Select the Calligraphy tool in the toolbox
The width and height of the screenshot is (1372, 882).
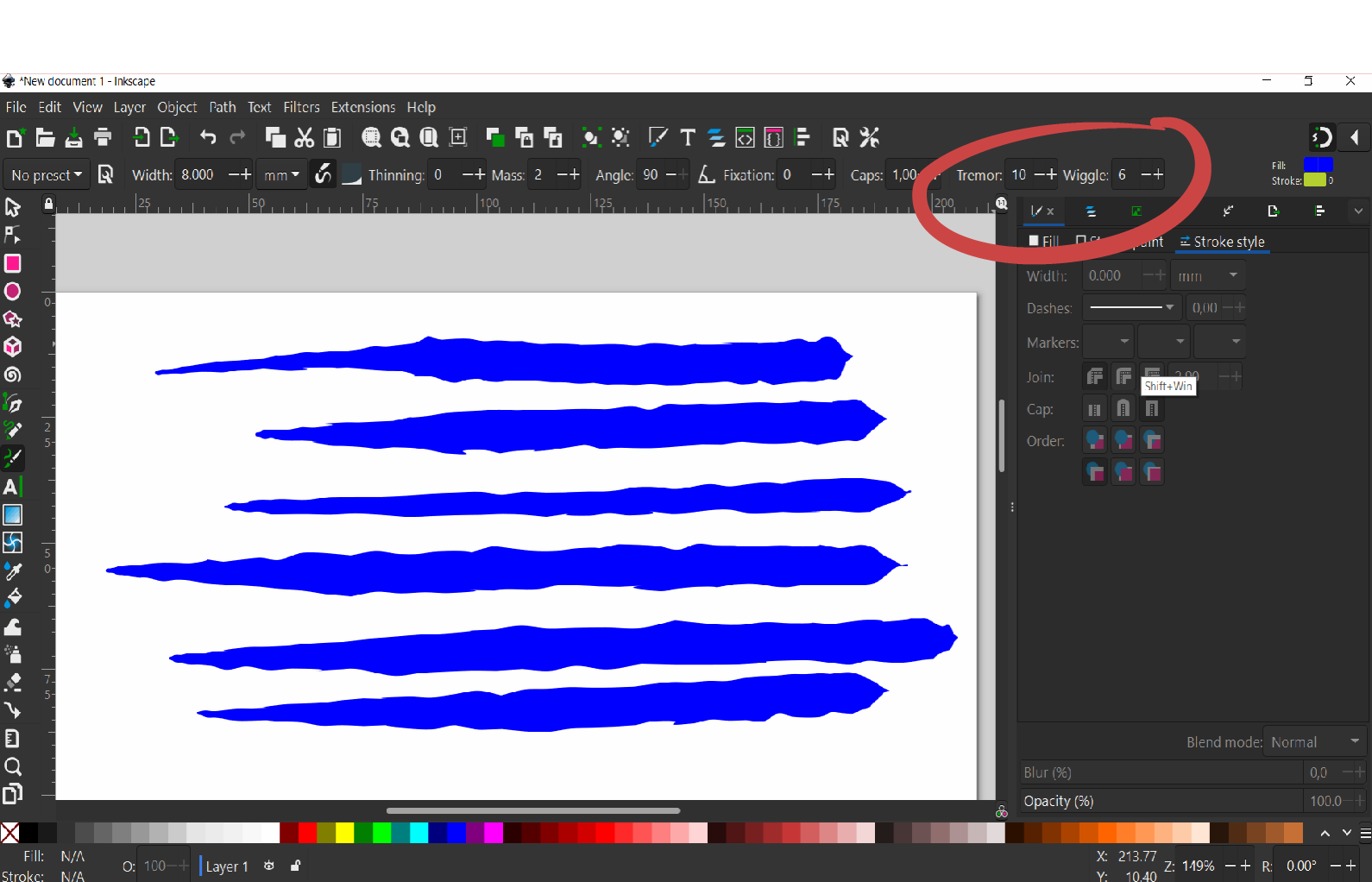[x=13, y=458]
